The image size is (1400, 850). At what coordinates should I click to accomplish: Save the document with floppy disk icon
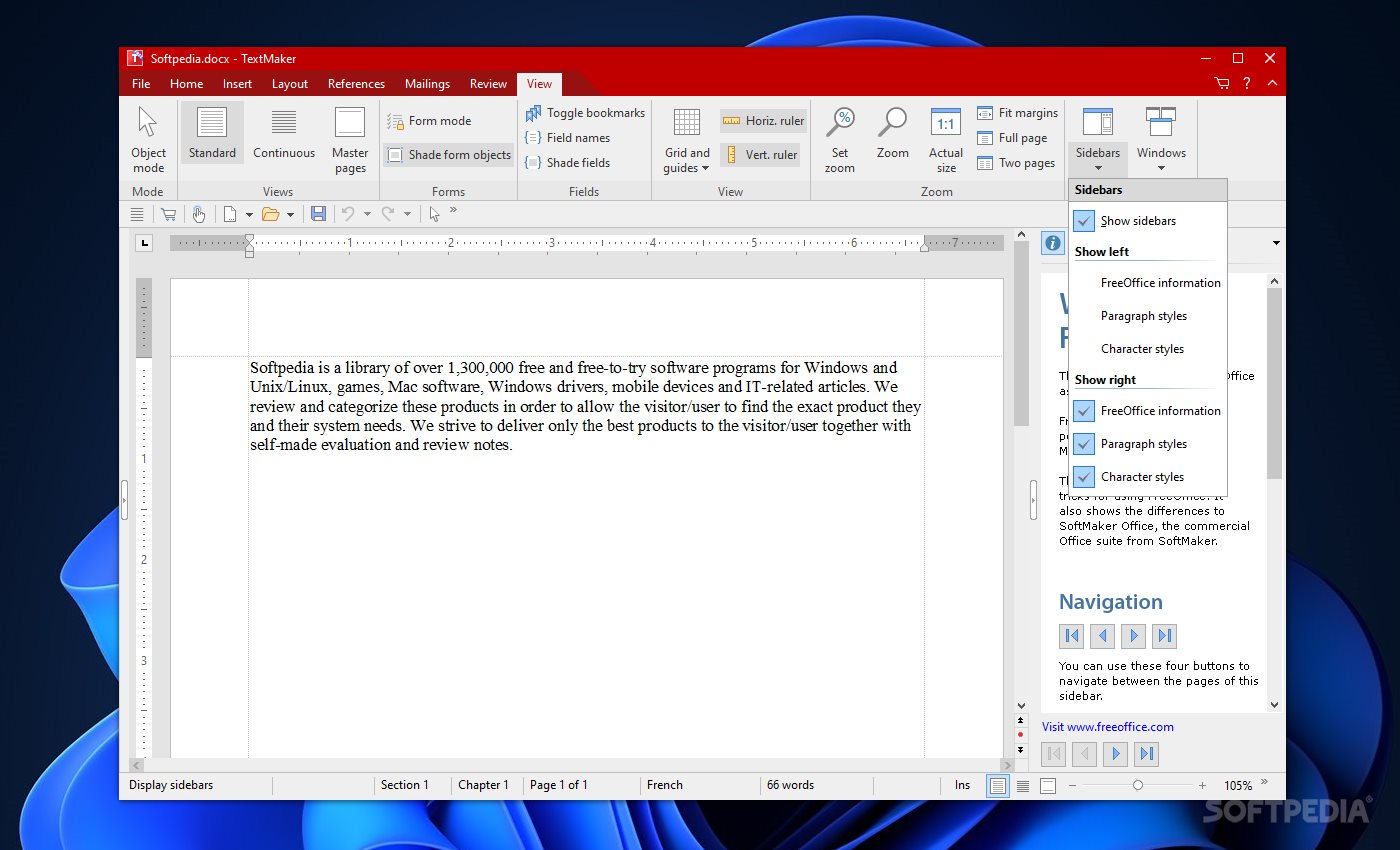pos(318,214)
